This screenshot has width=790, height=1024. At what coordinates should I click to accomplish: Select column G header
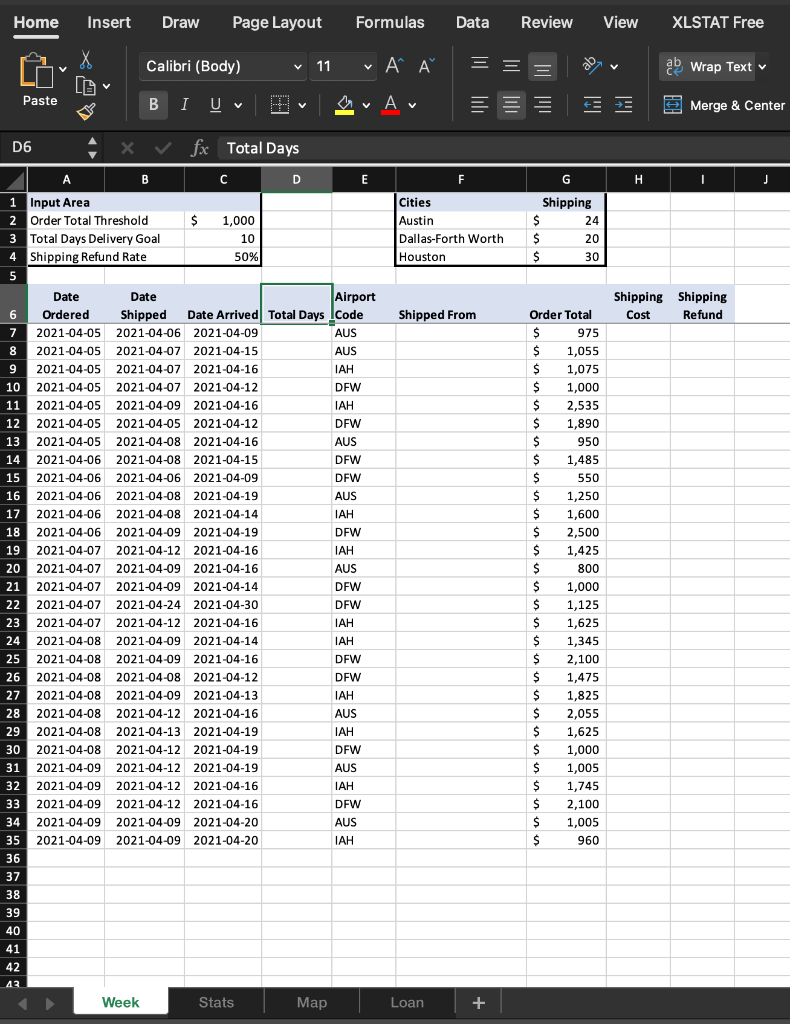[566, 180]
